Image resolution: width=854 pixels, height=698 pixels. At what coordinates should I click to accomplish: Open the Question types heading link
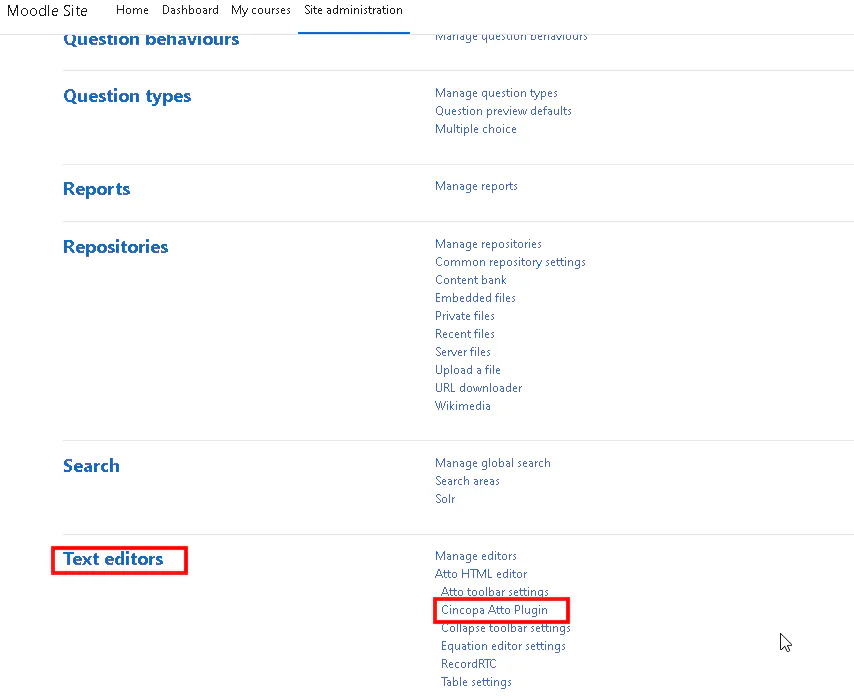127,96
